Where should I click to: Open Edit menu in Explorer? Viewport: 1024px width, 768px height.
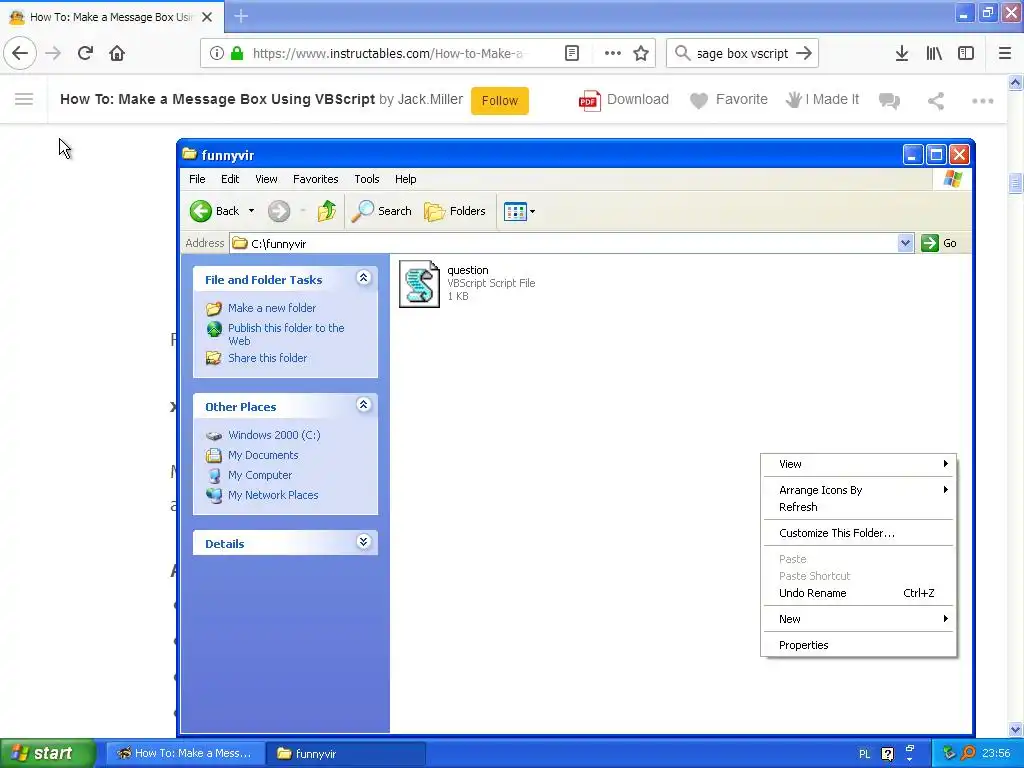(230, 179)
